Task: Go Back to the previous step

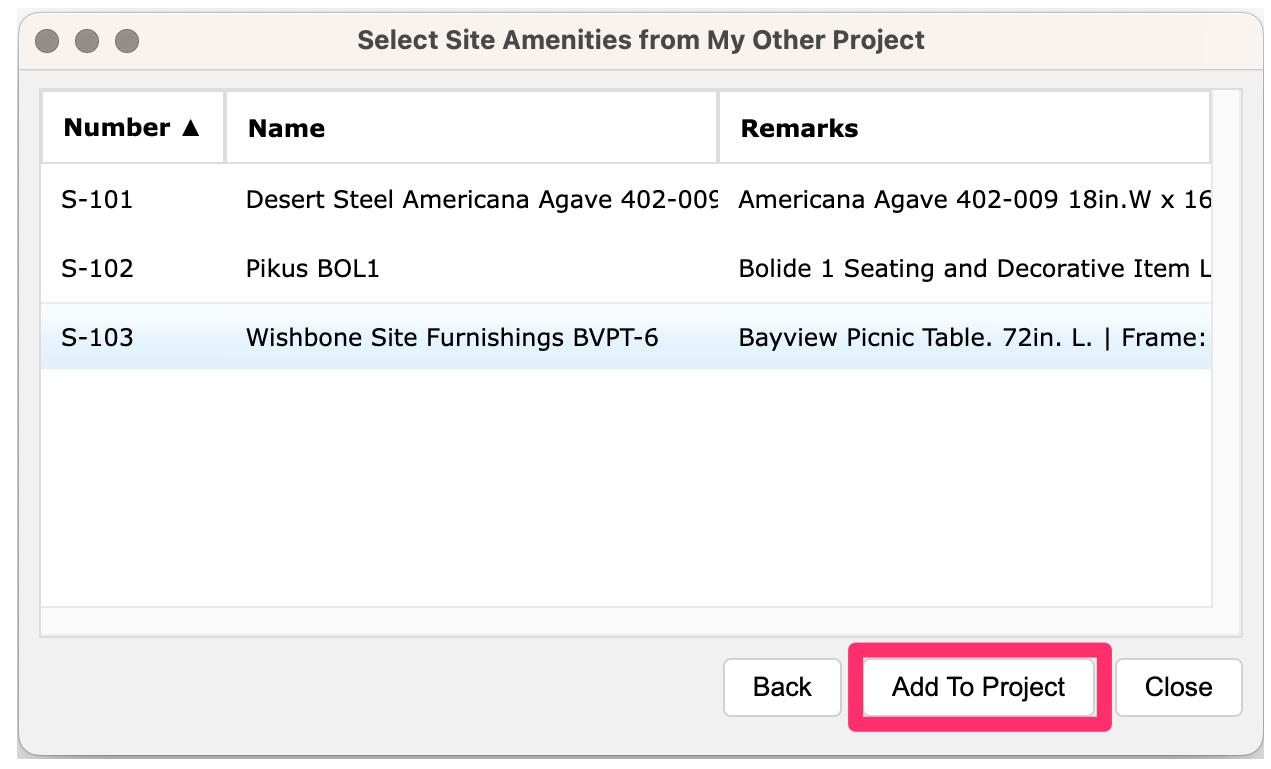Action: point(782,687)
